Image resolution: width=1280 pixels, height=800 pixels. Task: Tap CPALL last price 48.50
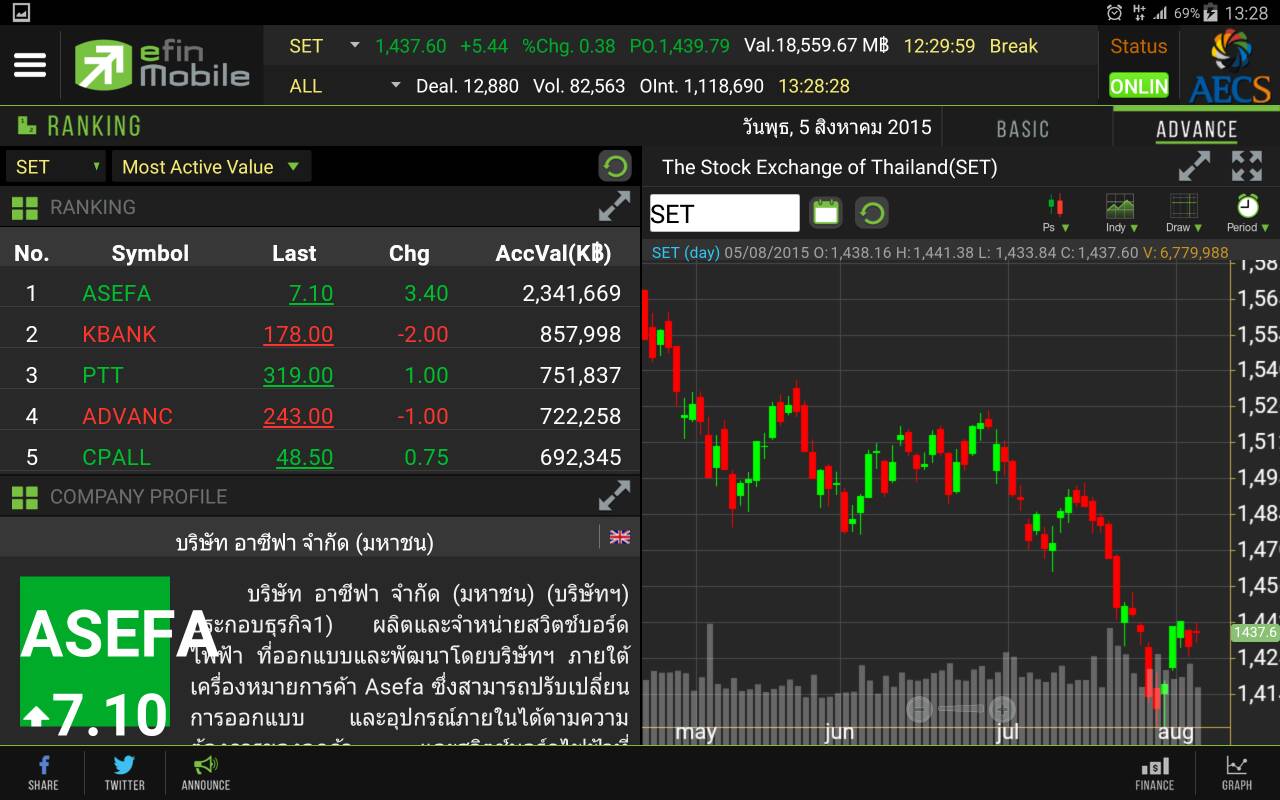coord(305,457)
